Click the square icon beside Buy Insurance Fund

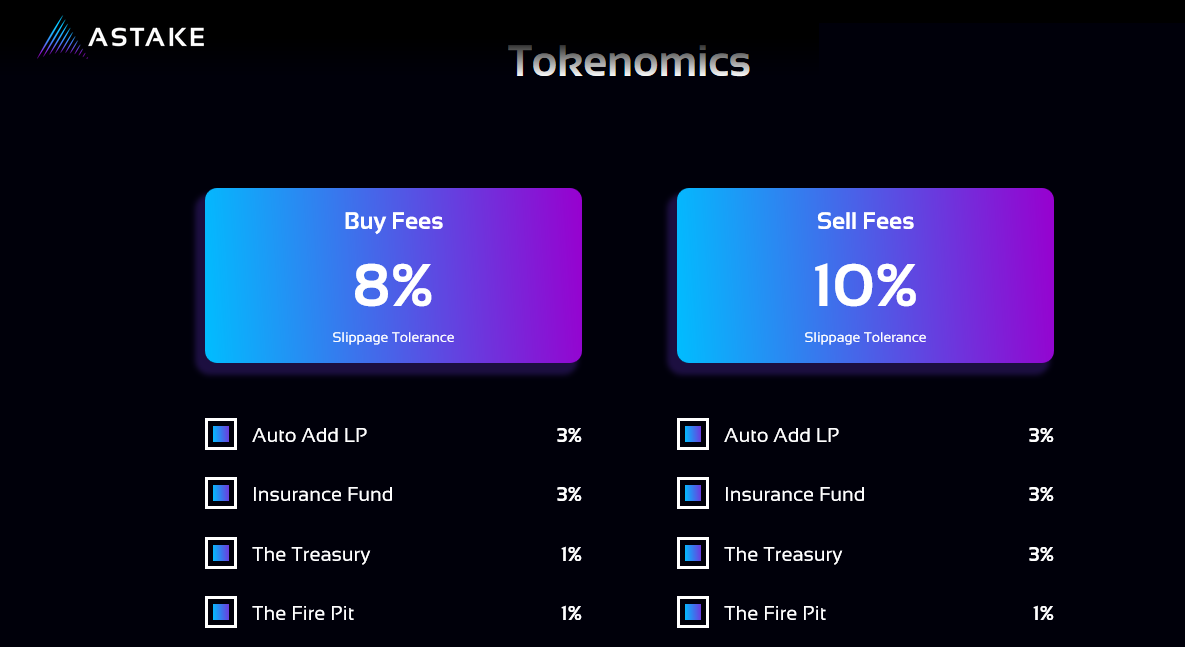[x=221, y=493]
